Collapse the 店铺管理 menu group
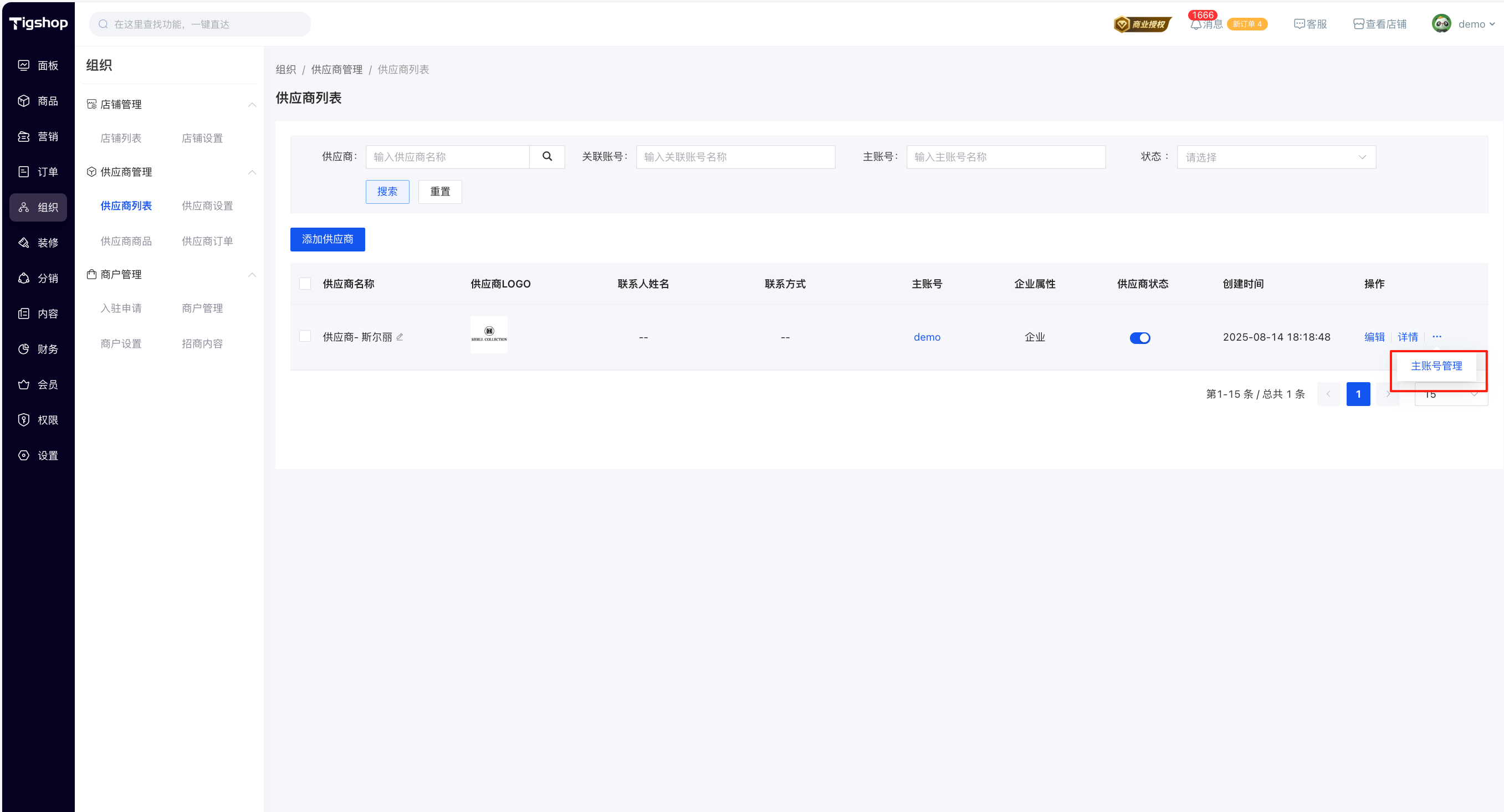1504x812 pixels. [x=252, y=105]
